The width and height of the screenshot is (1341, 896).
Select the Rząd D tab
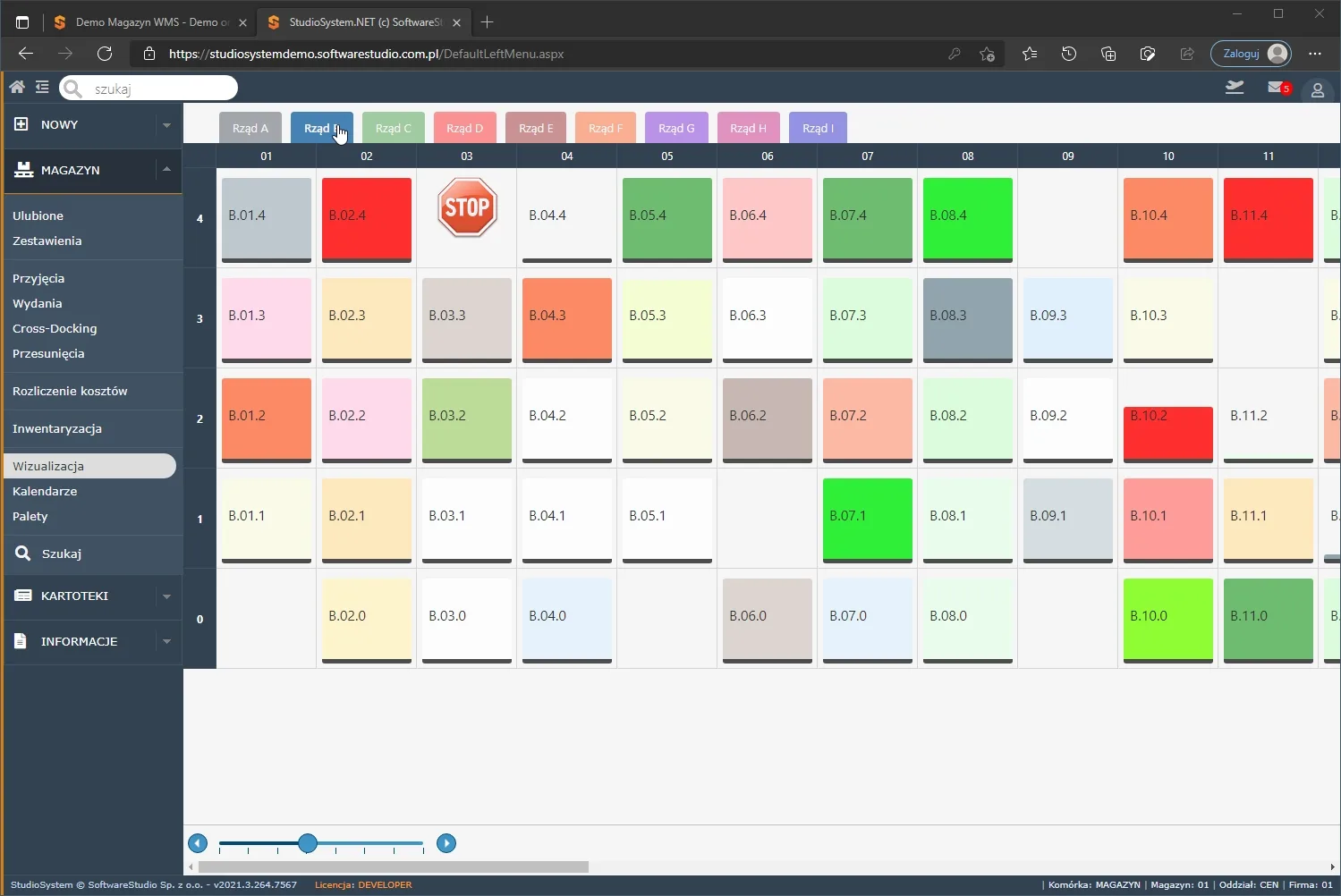coord(465,128)
